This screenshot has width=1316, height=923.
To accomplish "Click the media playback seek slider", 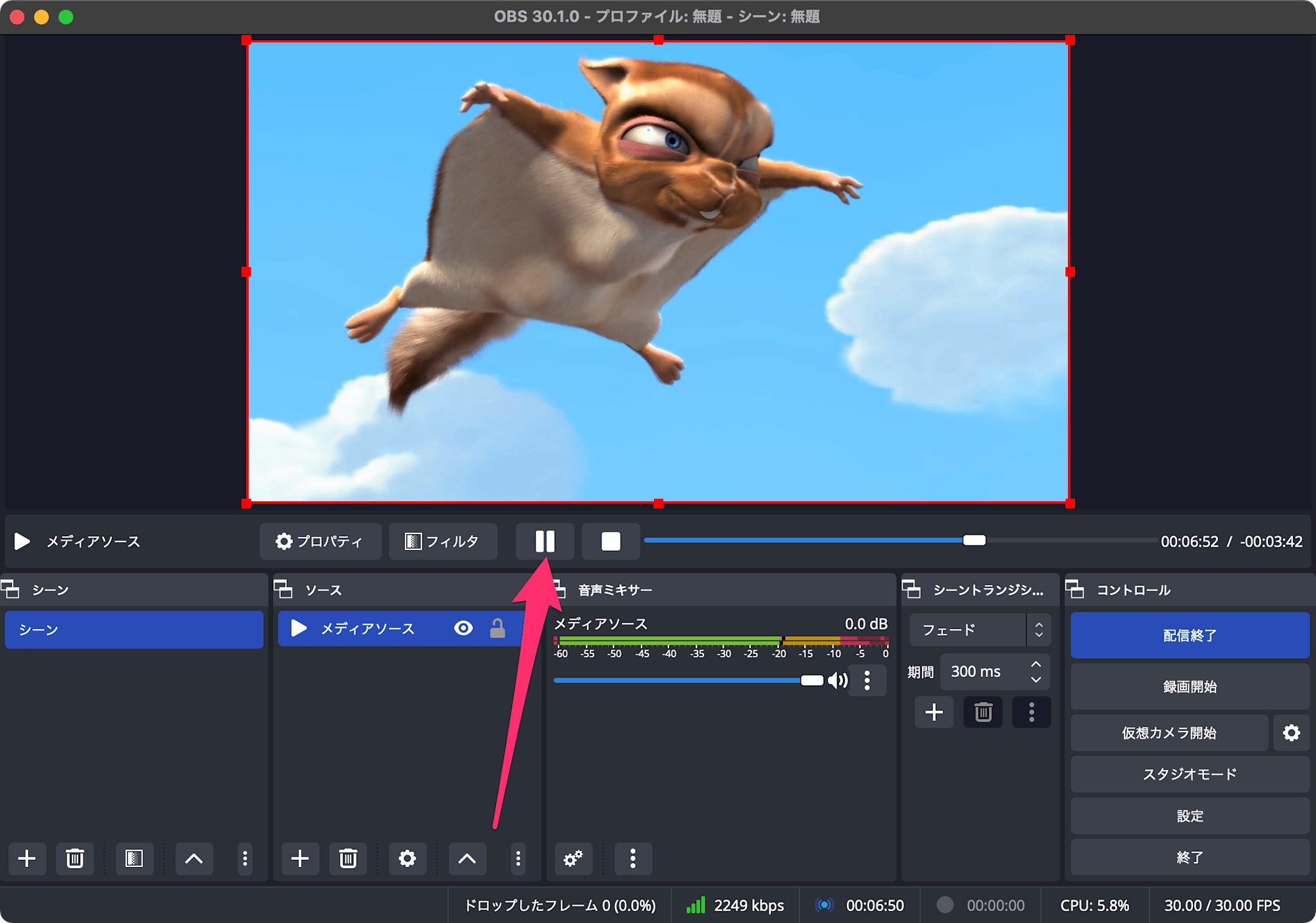I will tap(900, 540).
